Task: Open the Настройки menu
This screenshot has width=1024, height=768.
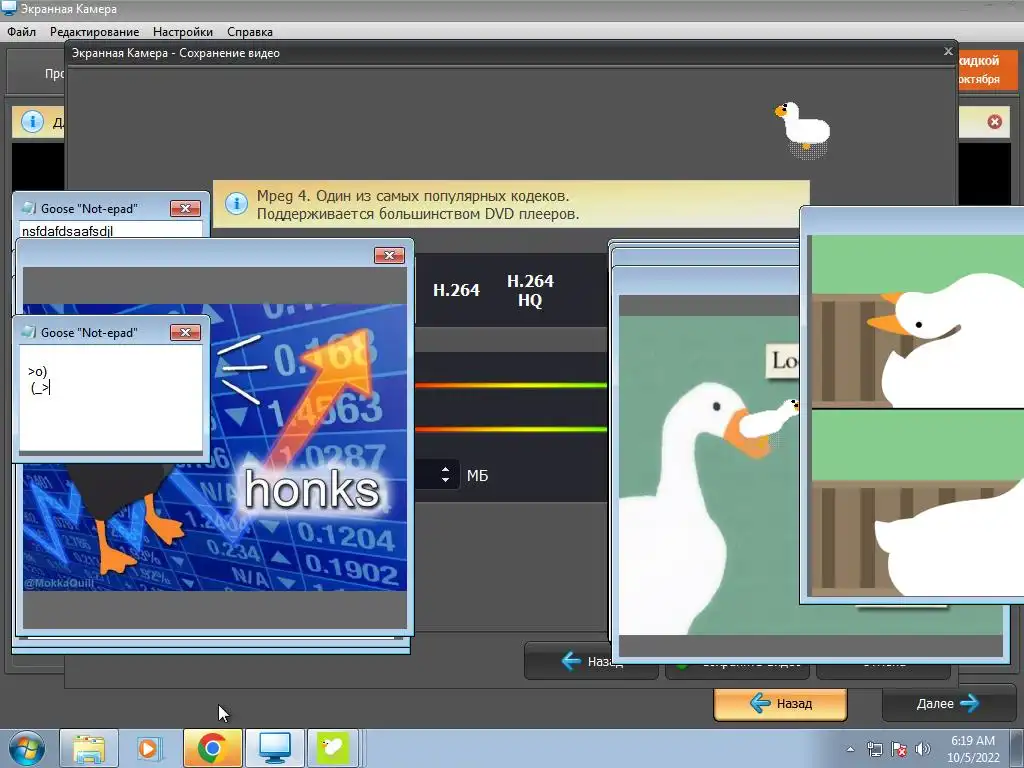Action: (x=183, y=31)
